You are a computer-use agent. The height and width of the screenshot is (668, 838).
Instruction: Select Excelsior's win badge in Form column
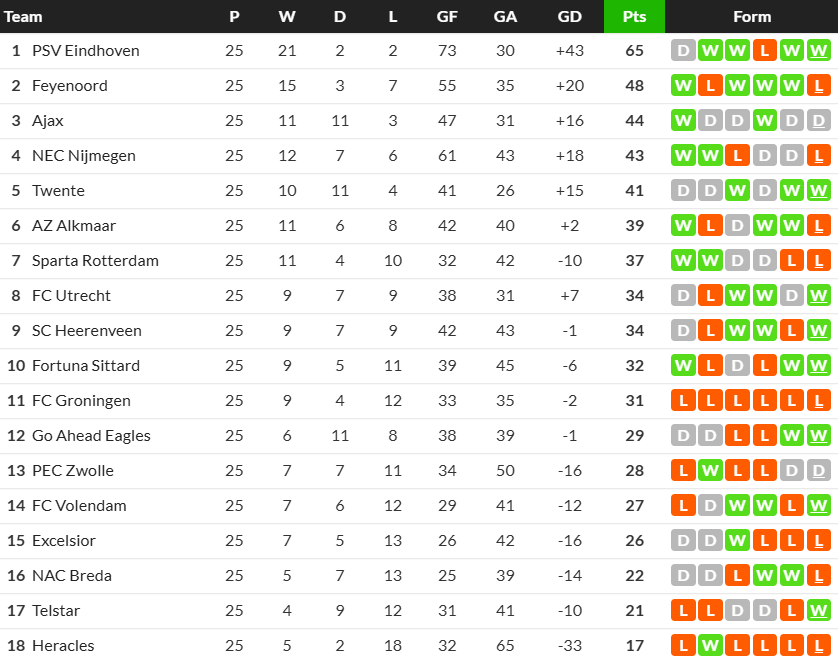point(737,541)
